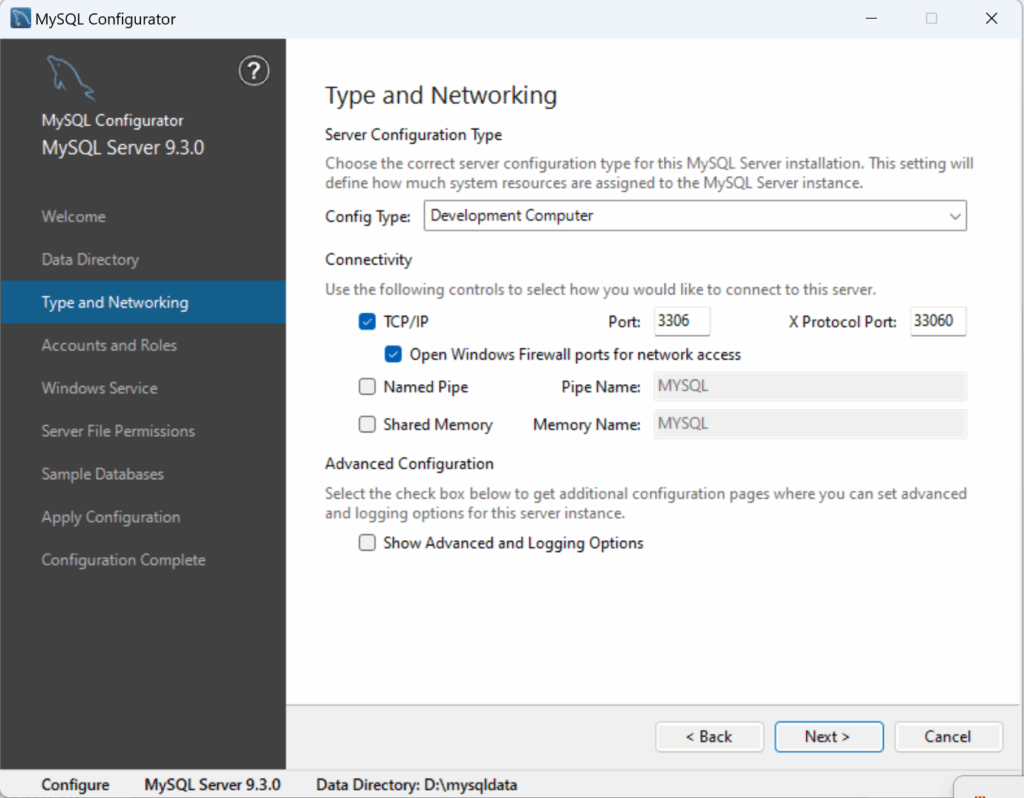Open the Config Type dropdown
The image size is (1024, 798).
click(694, 216)
